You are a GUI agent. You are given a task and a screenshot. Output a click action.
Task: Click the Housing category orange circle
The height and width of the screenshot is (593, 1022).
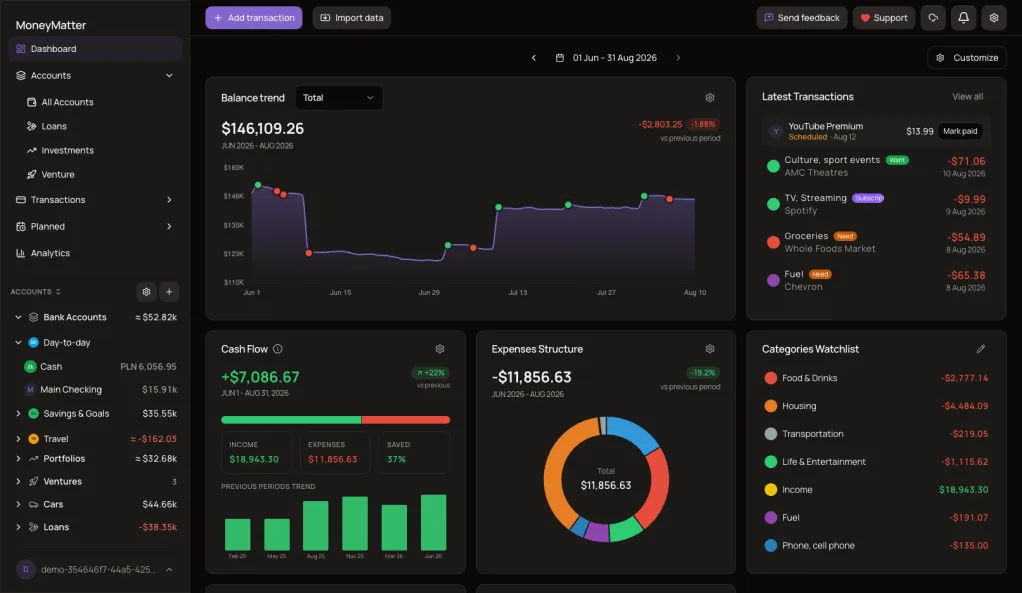point(770,406)
